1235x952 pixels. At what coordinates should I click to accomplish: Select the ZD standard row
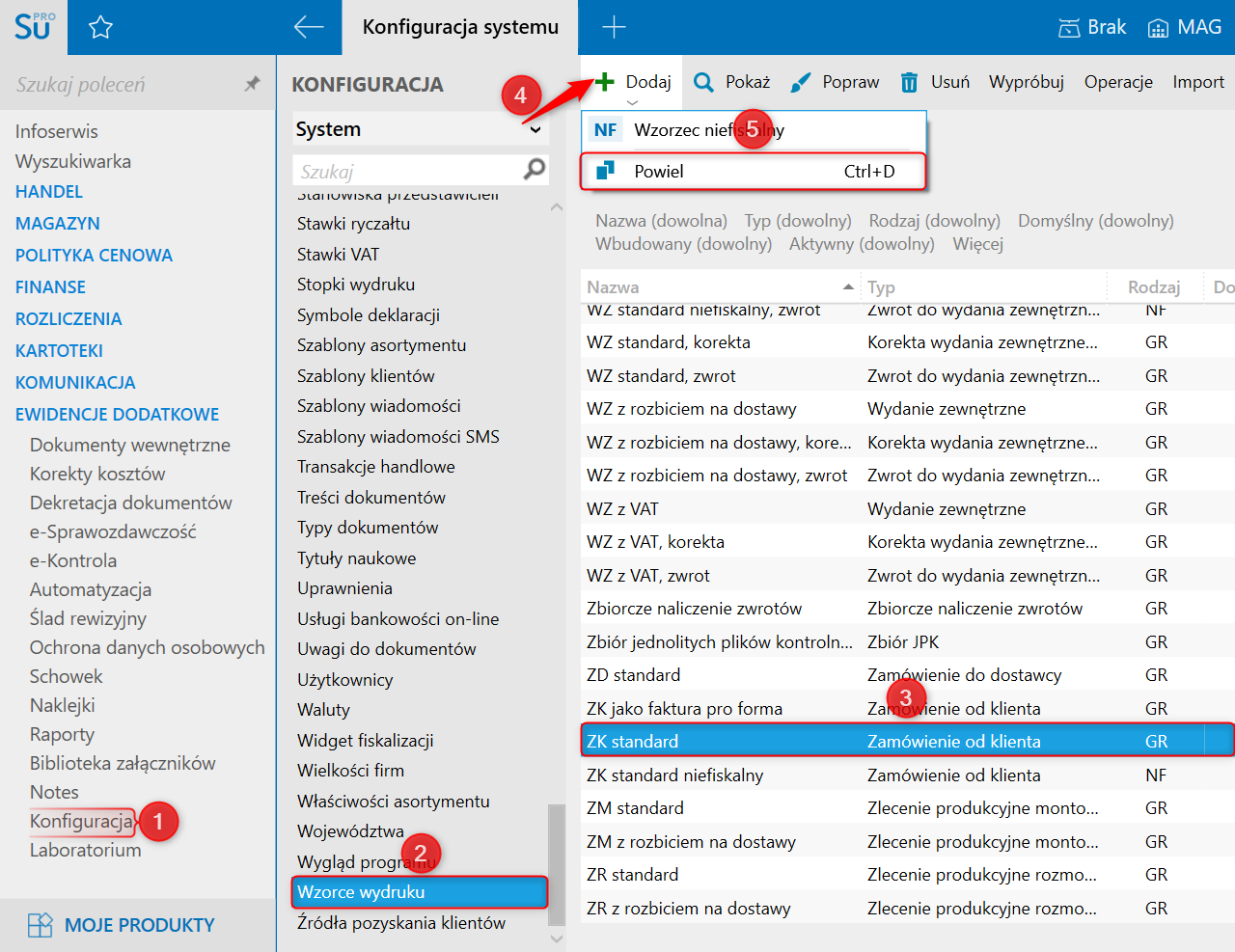click(907, 675)
